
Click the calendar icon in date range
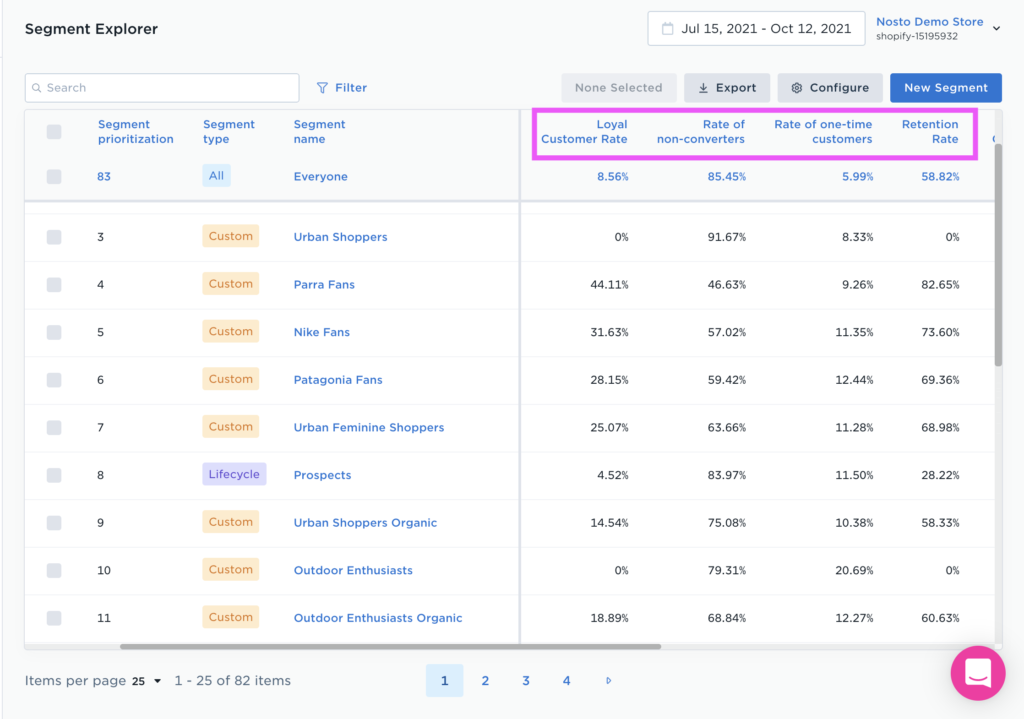tap(667, 29)
